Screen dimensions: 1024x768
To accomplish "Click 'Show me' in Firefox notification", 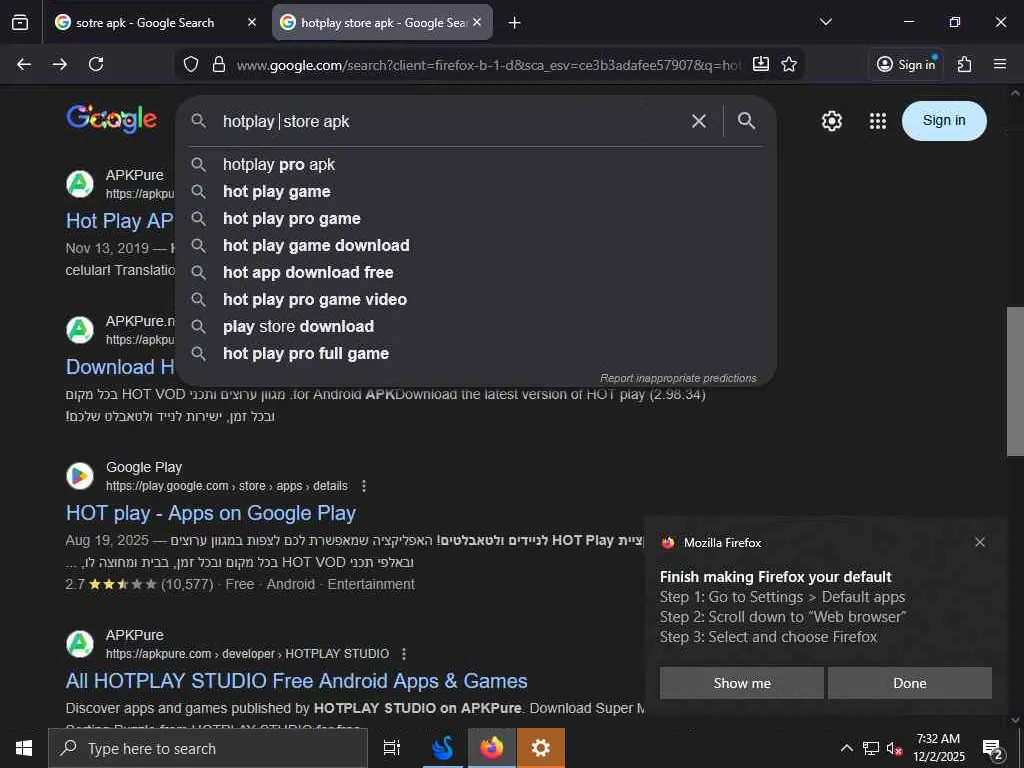I will pyautogui.click(x=742, y=683).
